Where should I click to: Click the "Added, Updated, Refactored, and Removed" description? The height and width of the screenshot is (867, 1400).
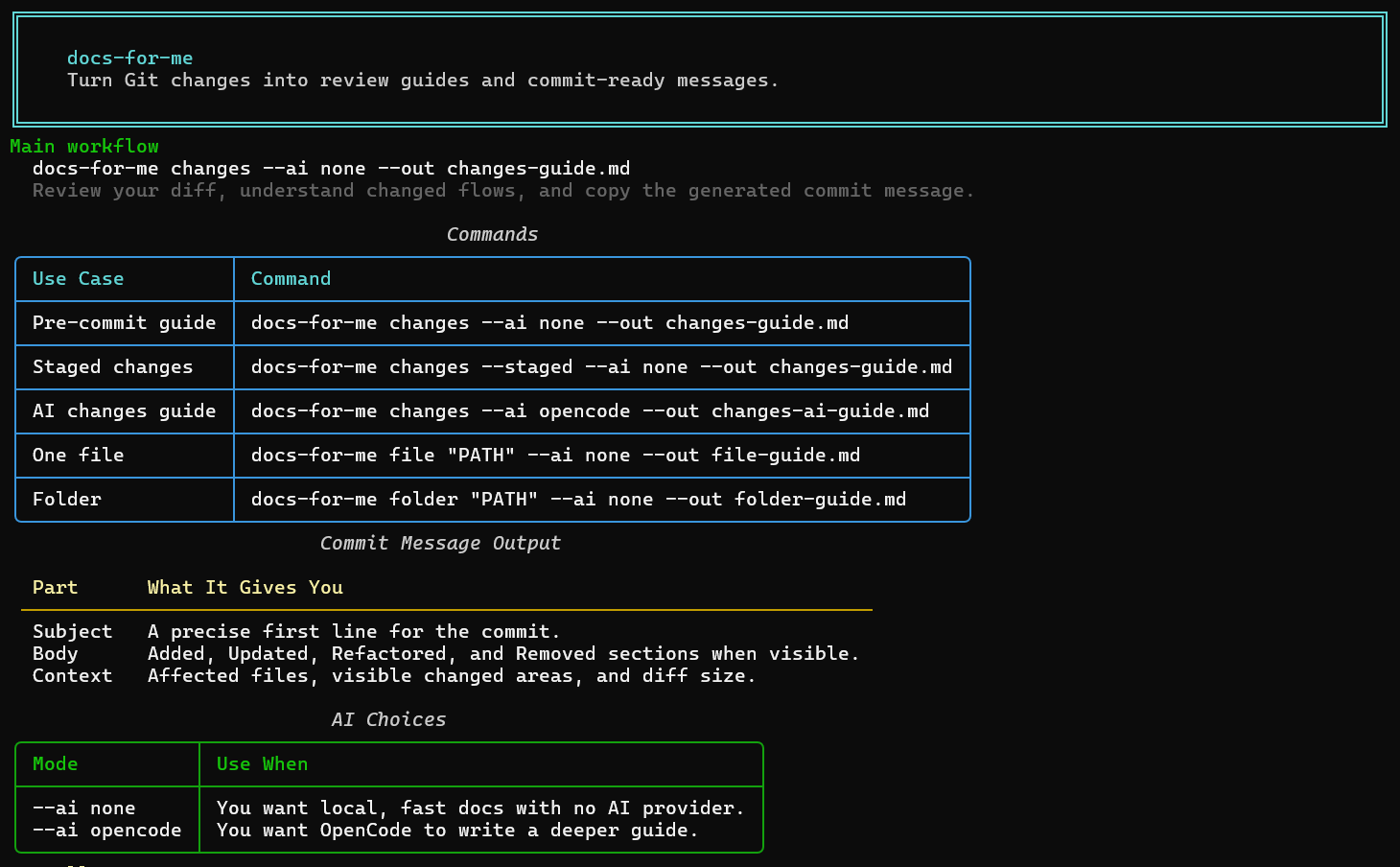503,654
